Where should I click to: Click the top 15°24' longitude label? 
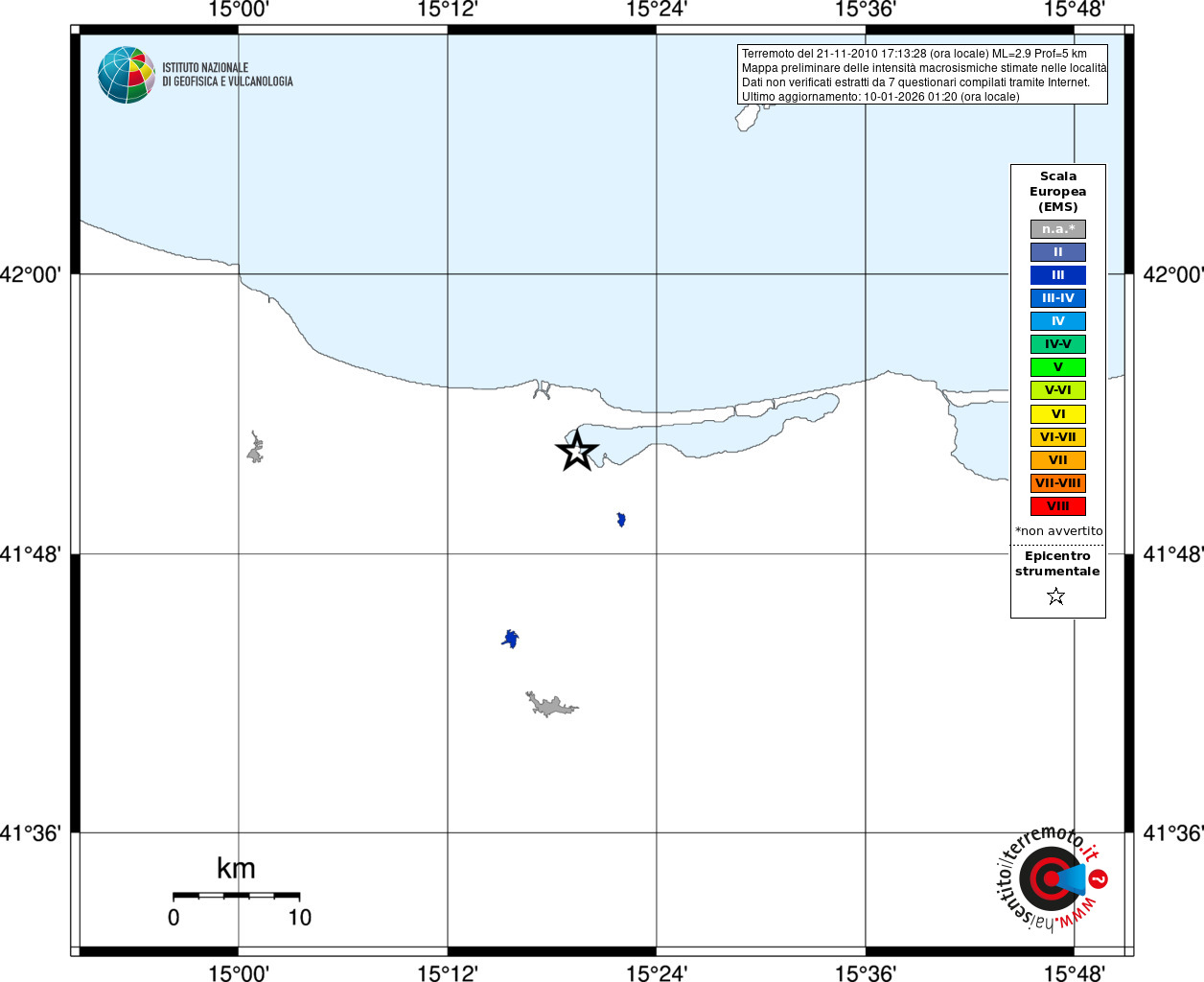pos(657,10)
